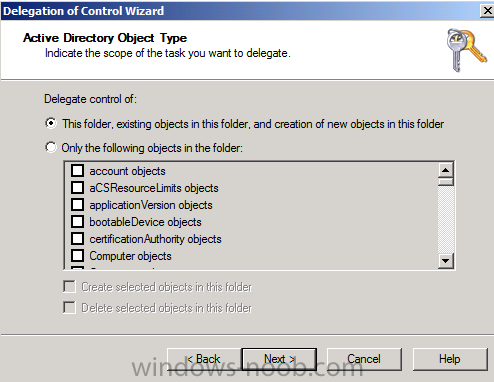Viewport: 494px width, 382px height.
Task: Go to the previous step with Back
Action: point(204,359)
